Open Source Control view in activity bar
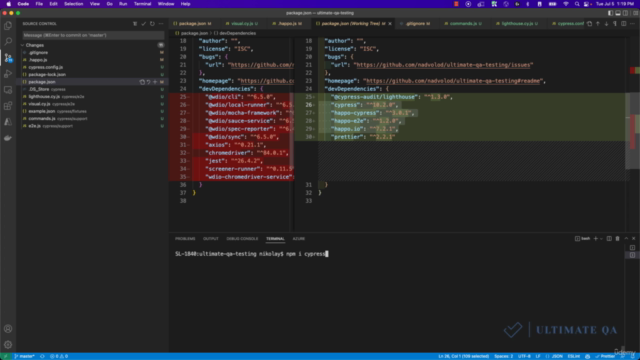 coord(8,58)
